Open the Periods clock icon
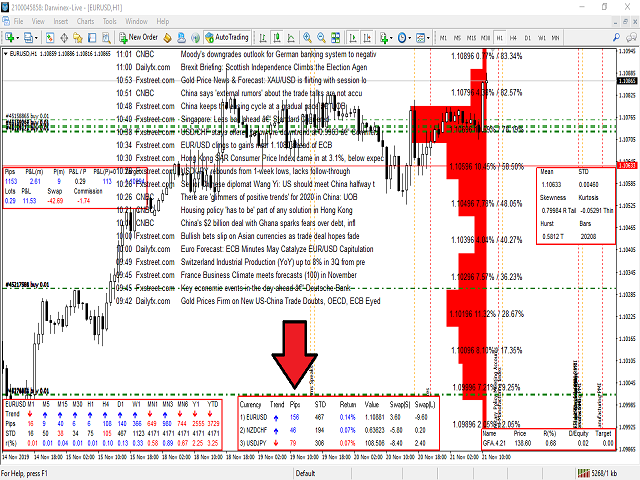Screen dimensions: 640x480 click(402, 38)
